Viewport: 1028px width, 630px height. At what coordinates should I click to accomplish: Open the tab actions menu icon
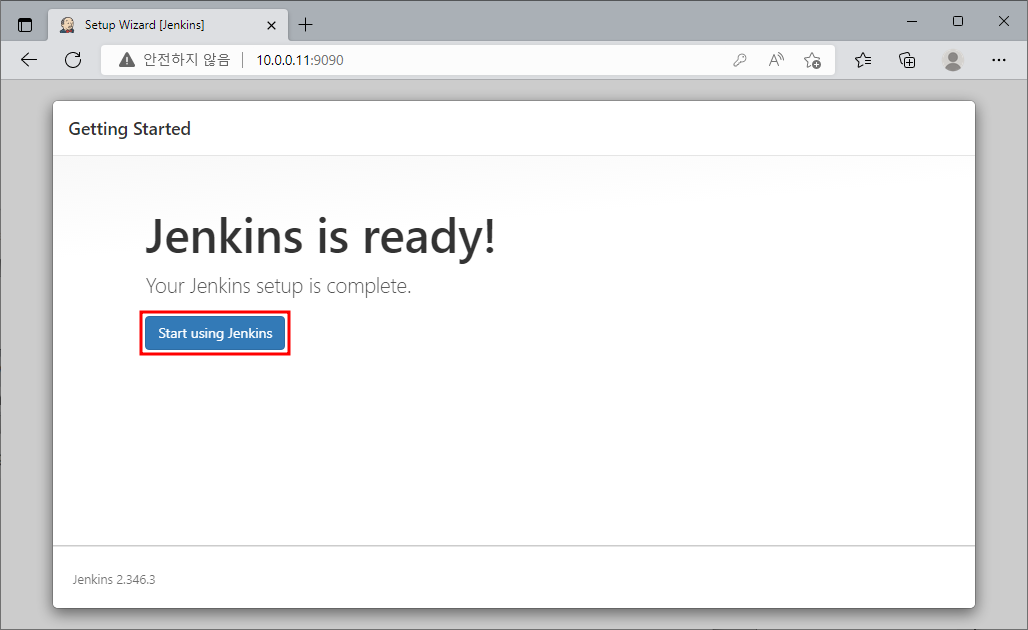point(25,25)
